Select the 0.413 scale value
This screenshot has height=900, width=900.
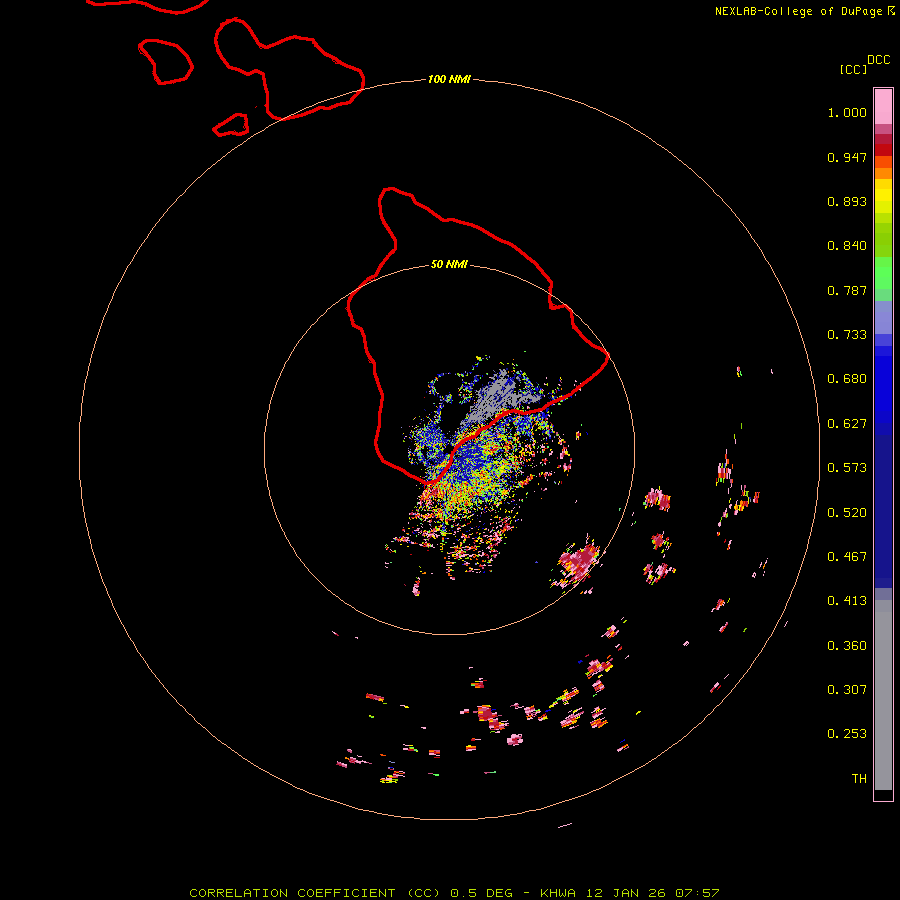point(847,601)
